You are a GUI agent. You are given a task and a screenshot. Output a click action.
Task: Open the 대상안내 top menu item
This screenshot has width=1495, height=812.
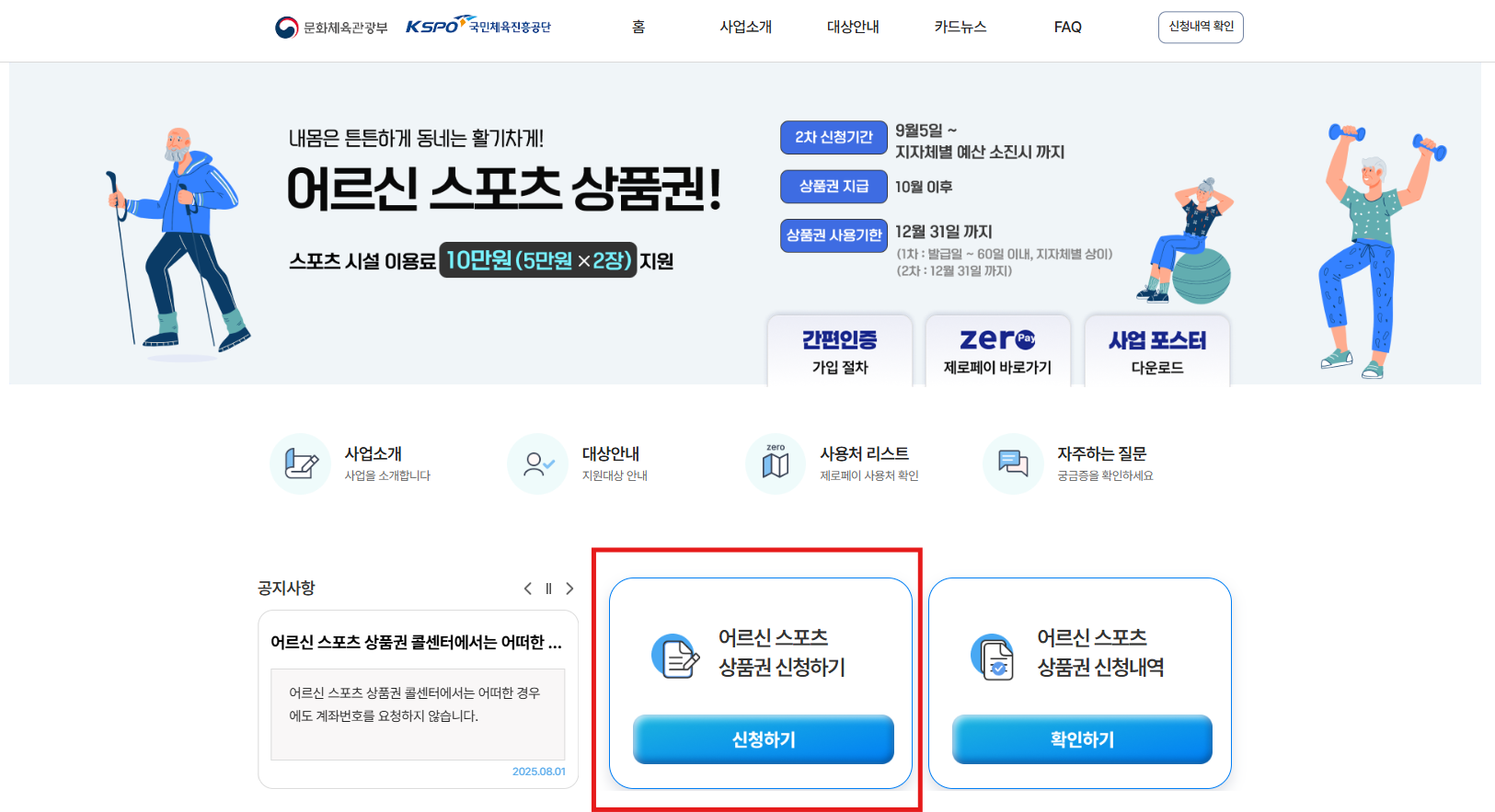[x=853, y=28]
